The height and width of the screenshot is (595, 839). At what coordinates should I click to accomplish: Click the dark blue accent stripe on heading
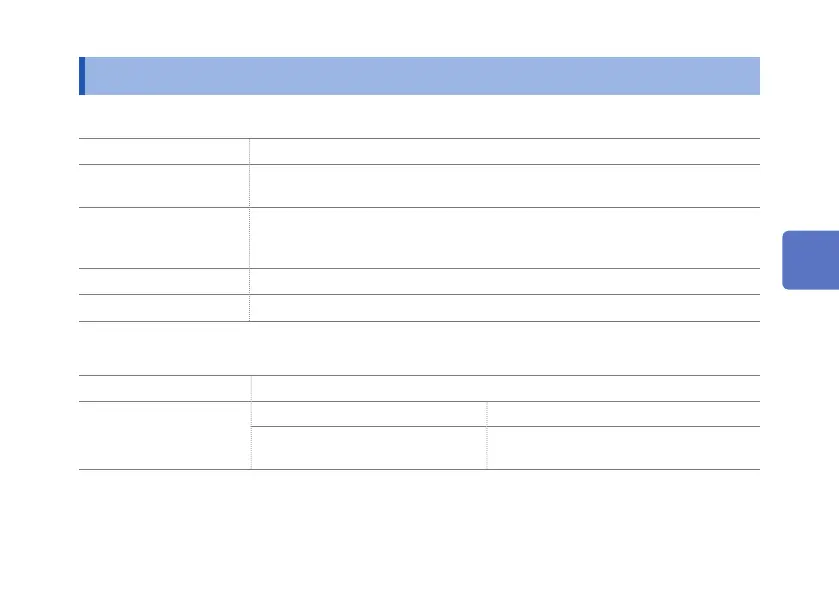[82, 75]
